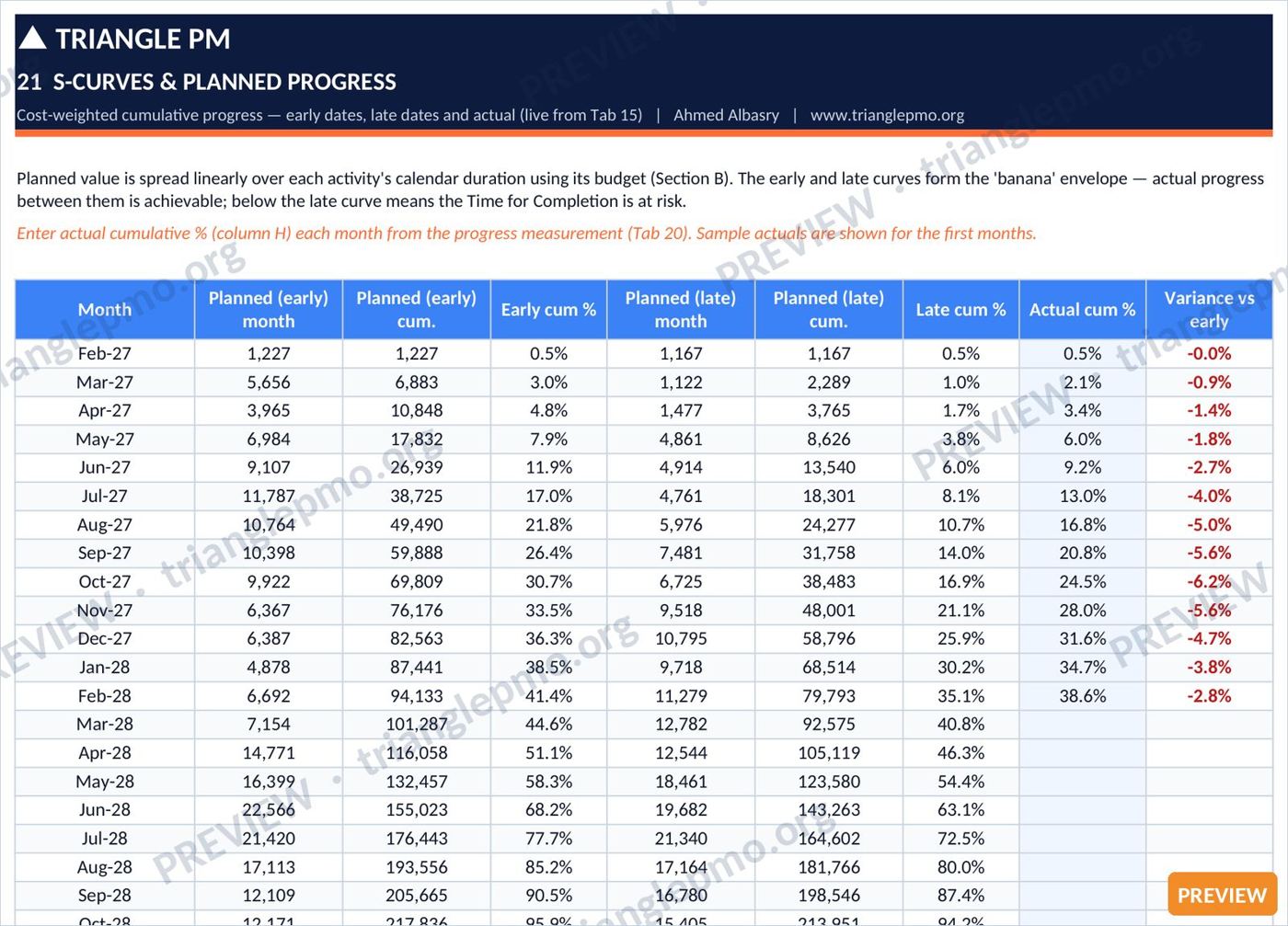This screenshot has width=1288, height=926.
Task: Click the Jul-27 planned early value 11,787
Action: pos(269,497)
